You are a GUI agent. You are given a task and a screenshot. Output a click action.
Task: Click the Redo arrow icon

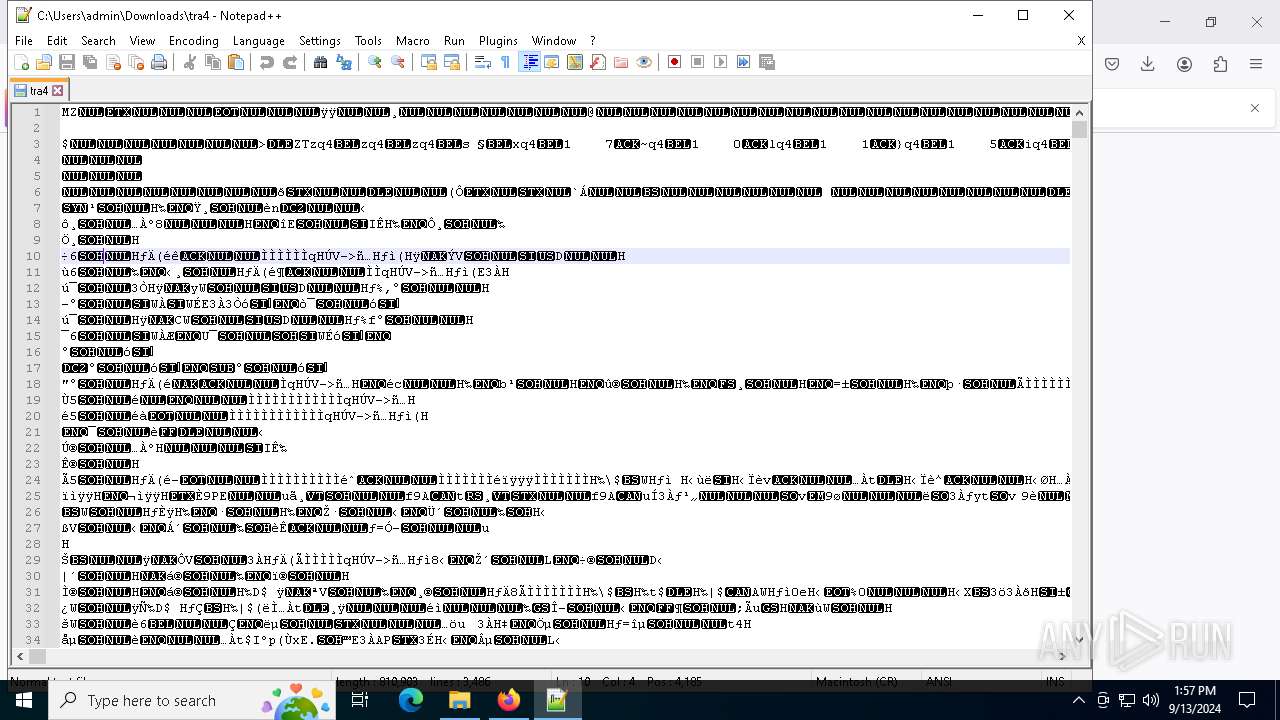(x=290, y=62)
